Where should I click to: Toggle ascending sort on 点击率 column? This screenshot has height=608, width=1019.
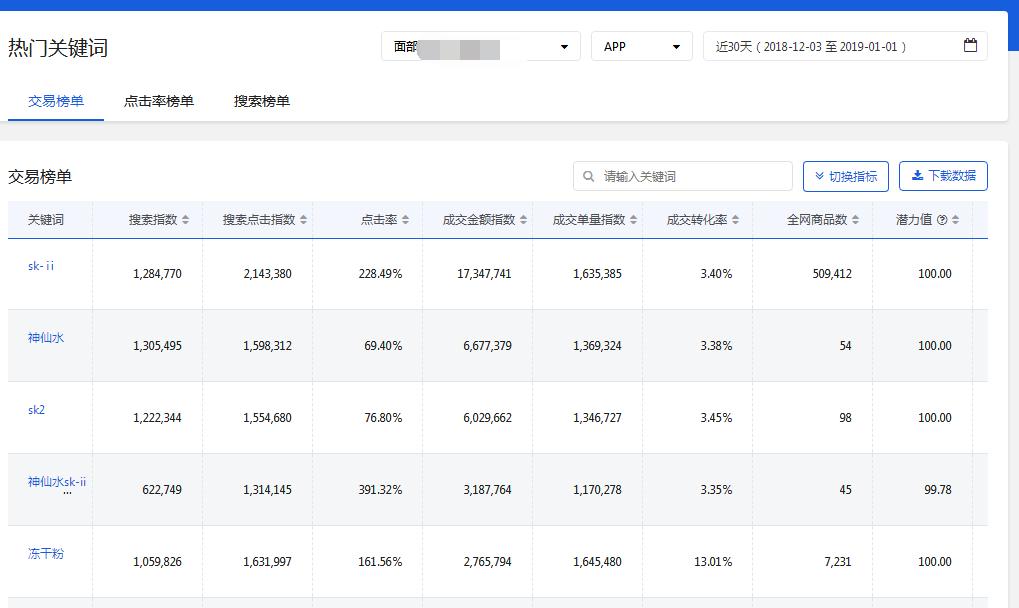[407, 219]
